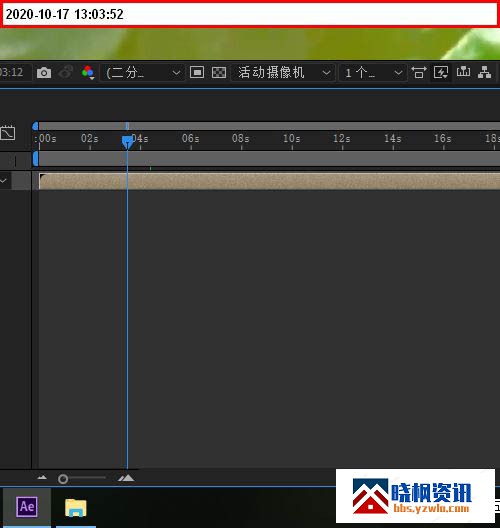Open the 活动摄像机 camera view dropdown

(x=282, y=73)
